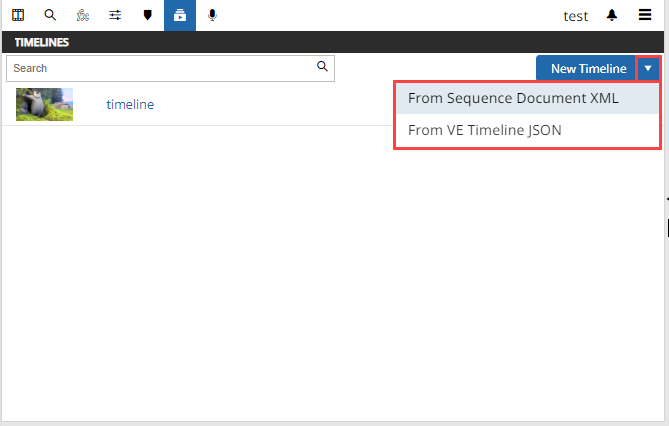Click search magnifier inside the search field
This screenshot has height=426, width=669.
tap(322, 67)
